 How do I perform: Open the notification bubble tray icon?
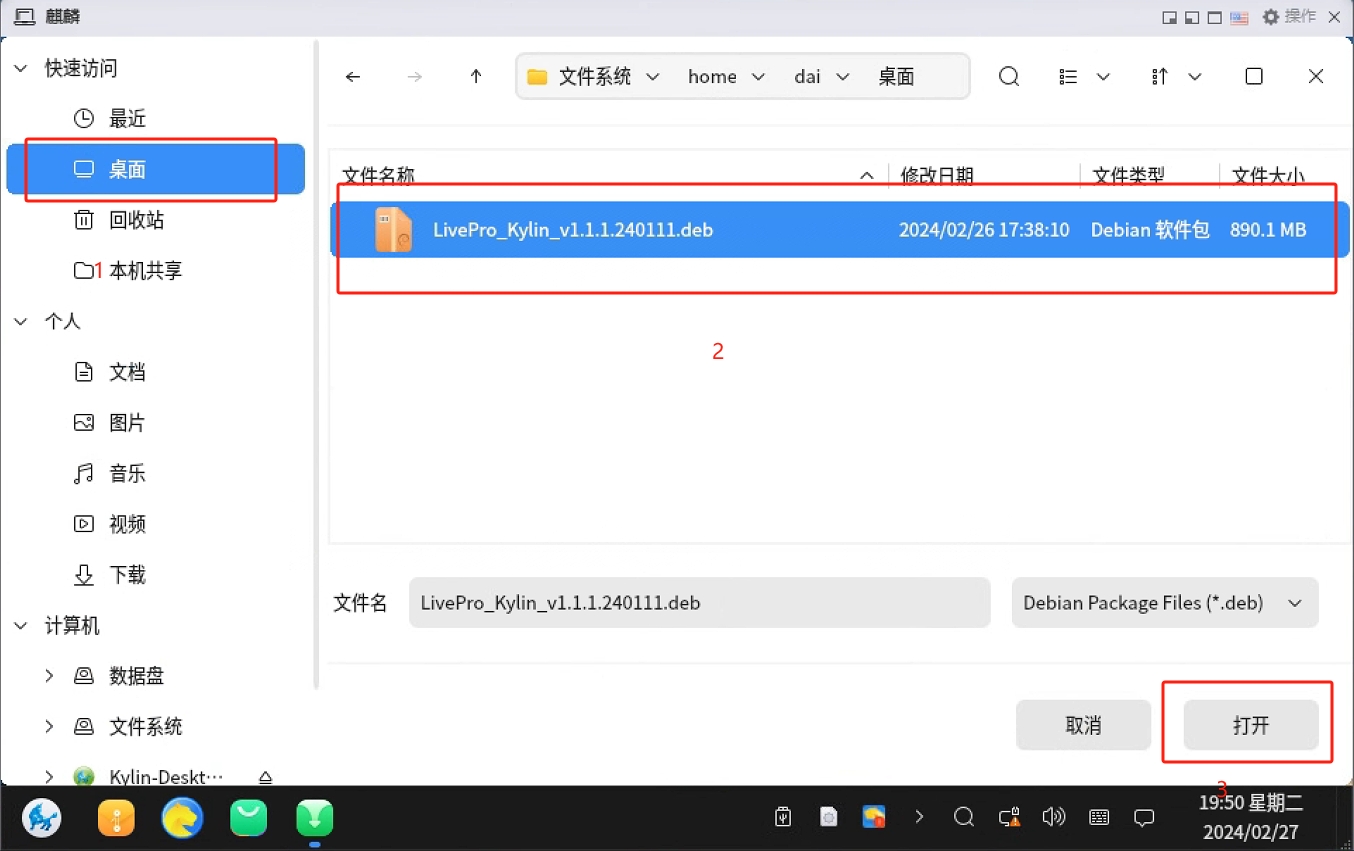1144,817
